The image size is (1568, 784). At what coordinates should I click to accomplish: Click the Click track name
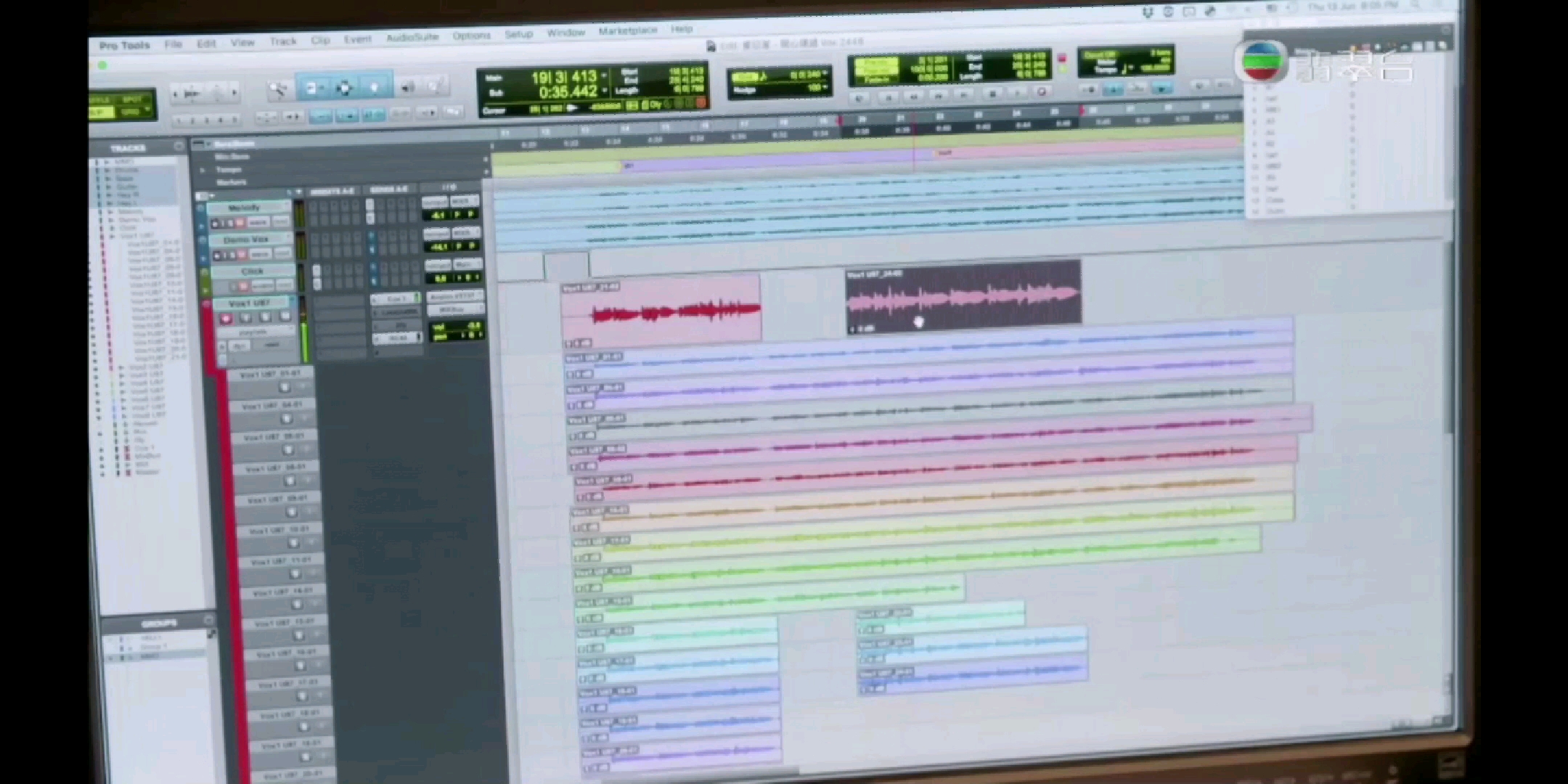tap(251, 271)
